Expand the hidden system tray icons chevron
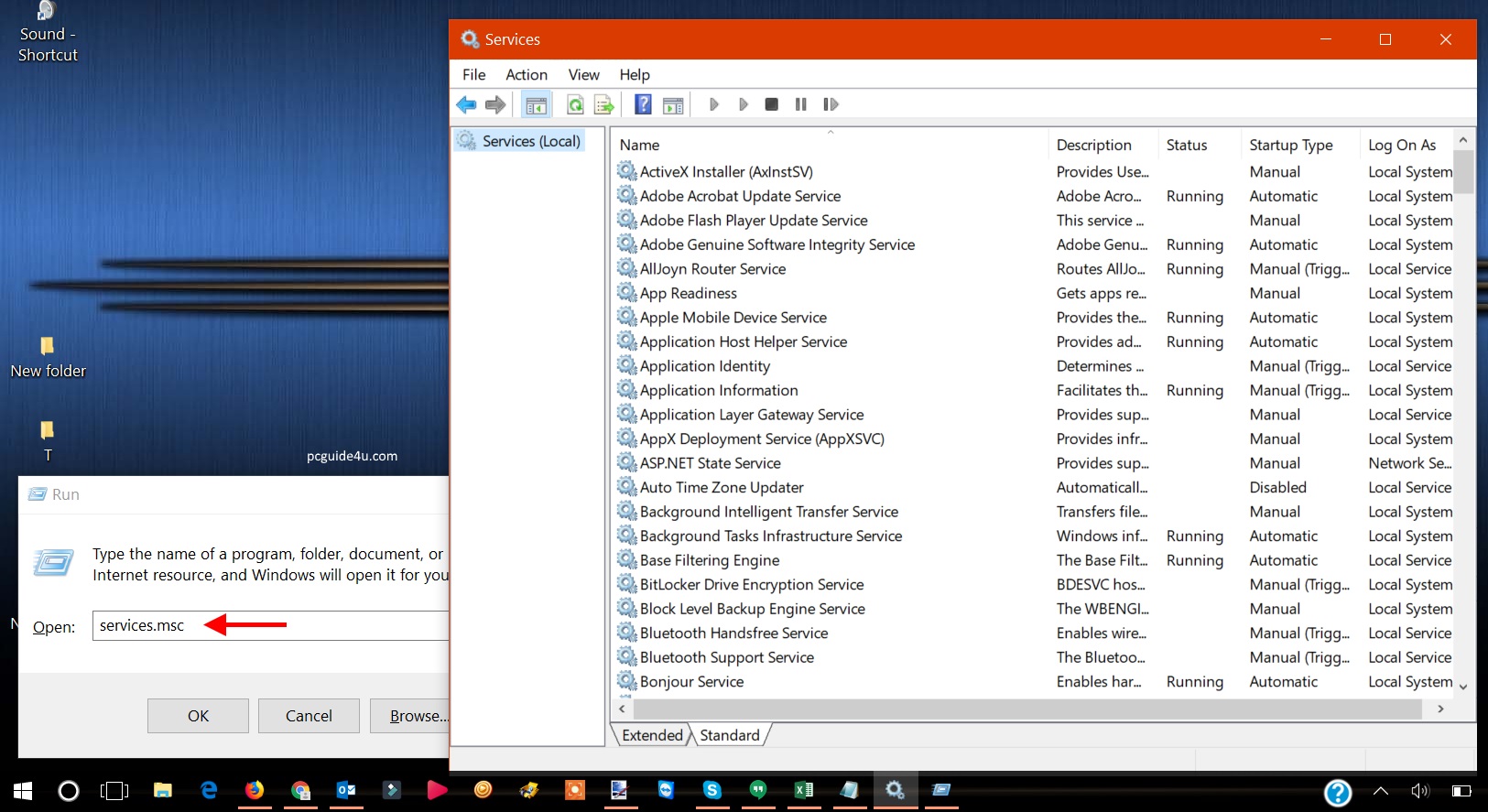Viewport: 1488px width, 812px height. pyautogui.click(x=1381, y=791)
